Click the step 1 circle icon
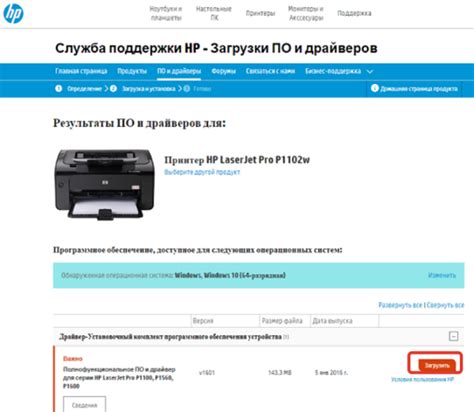 pyautogui.click(x=59, y=89)
